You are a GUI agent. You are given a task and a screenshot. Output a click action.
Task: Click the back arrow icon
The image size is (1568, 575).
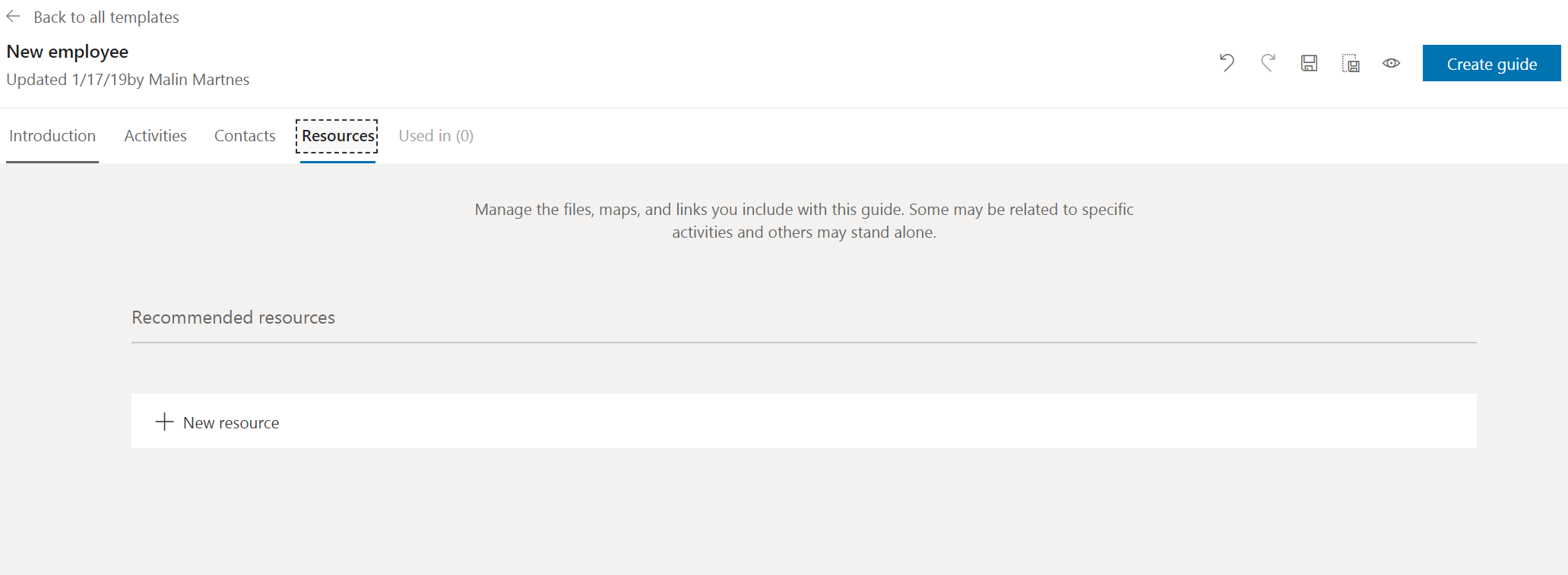coord(13,17)
